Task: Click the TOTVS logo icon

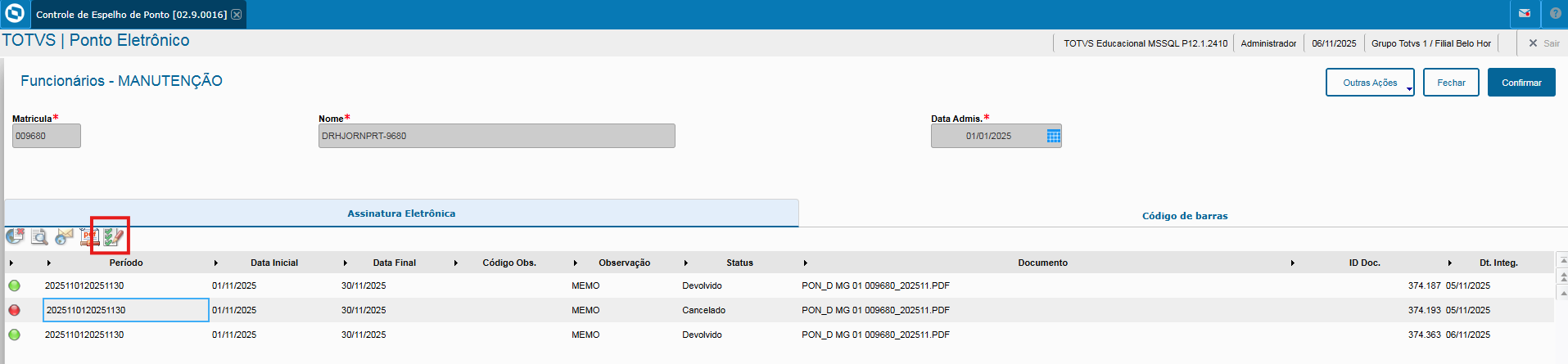Action: tap(14, 14)
